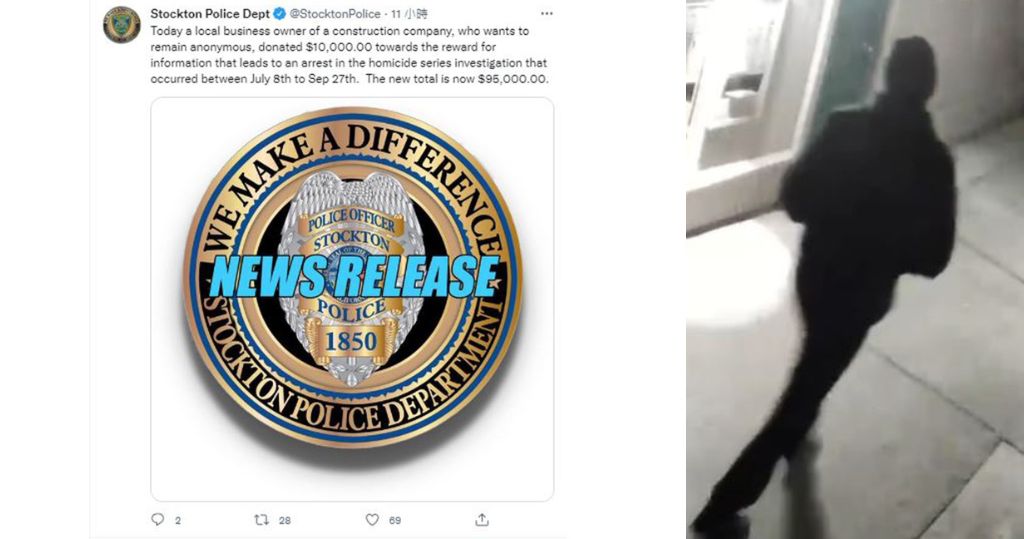The image size is (1024, 539).
Task: Click Stockton Police Dept profile avatar
Action: [122, 25]
